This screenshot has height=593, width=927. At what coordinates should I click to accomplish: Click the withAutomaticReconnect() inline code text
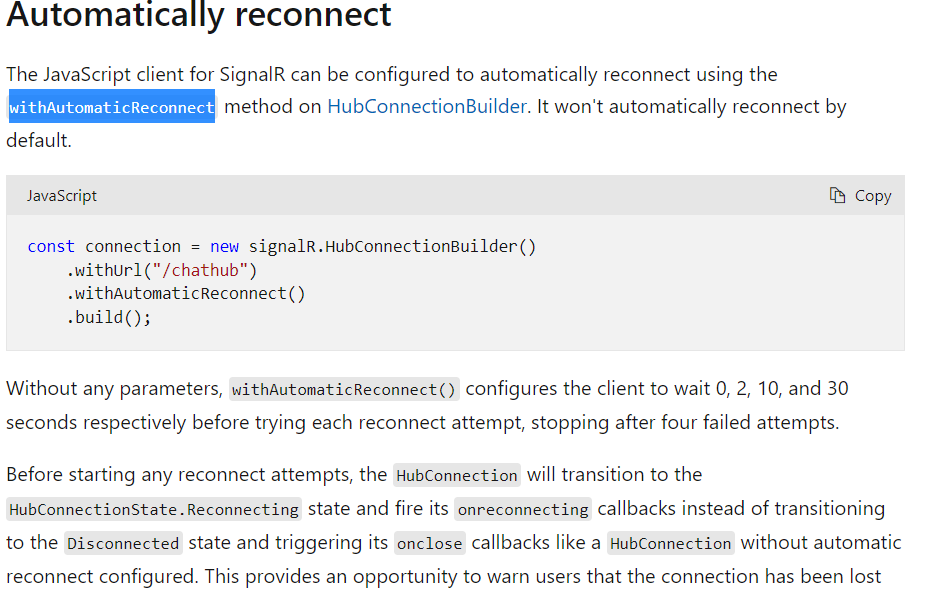coord(344,389)
